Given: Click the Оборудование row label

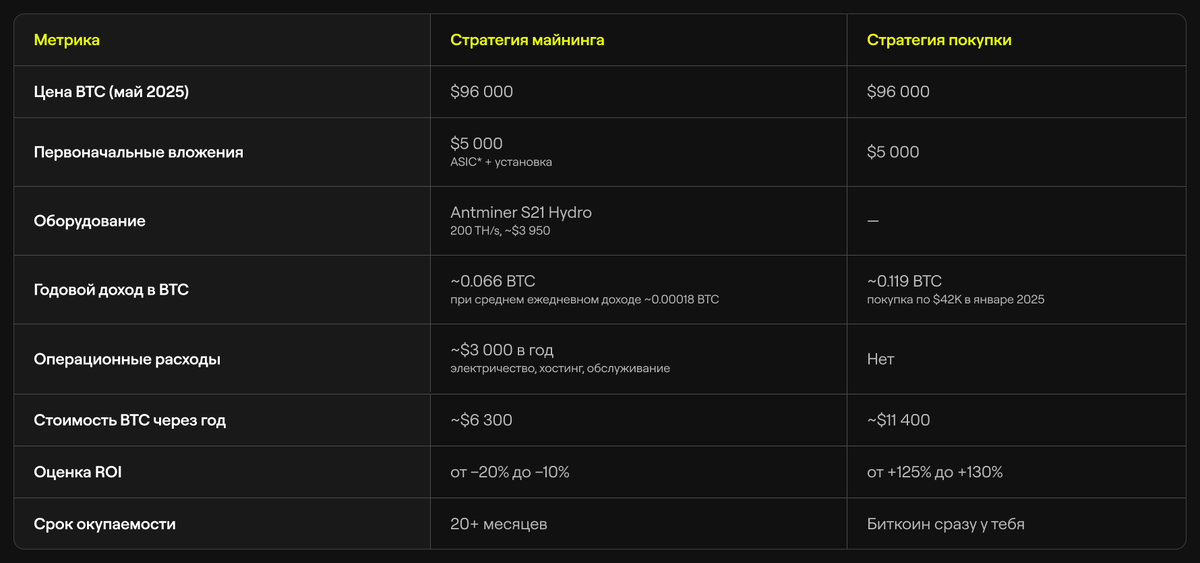Looking at the screenshot, I should (89, 221).
